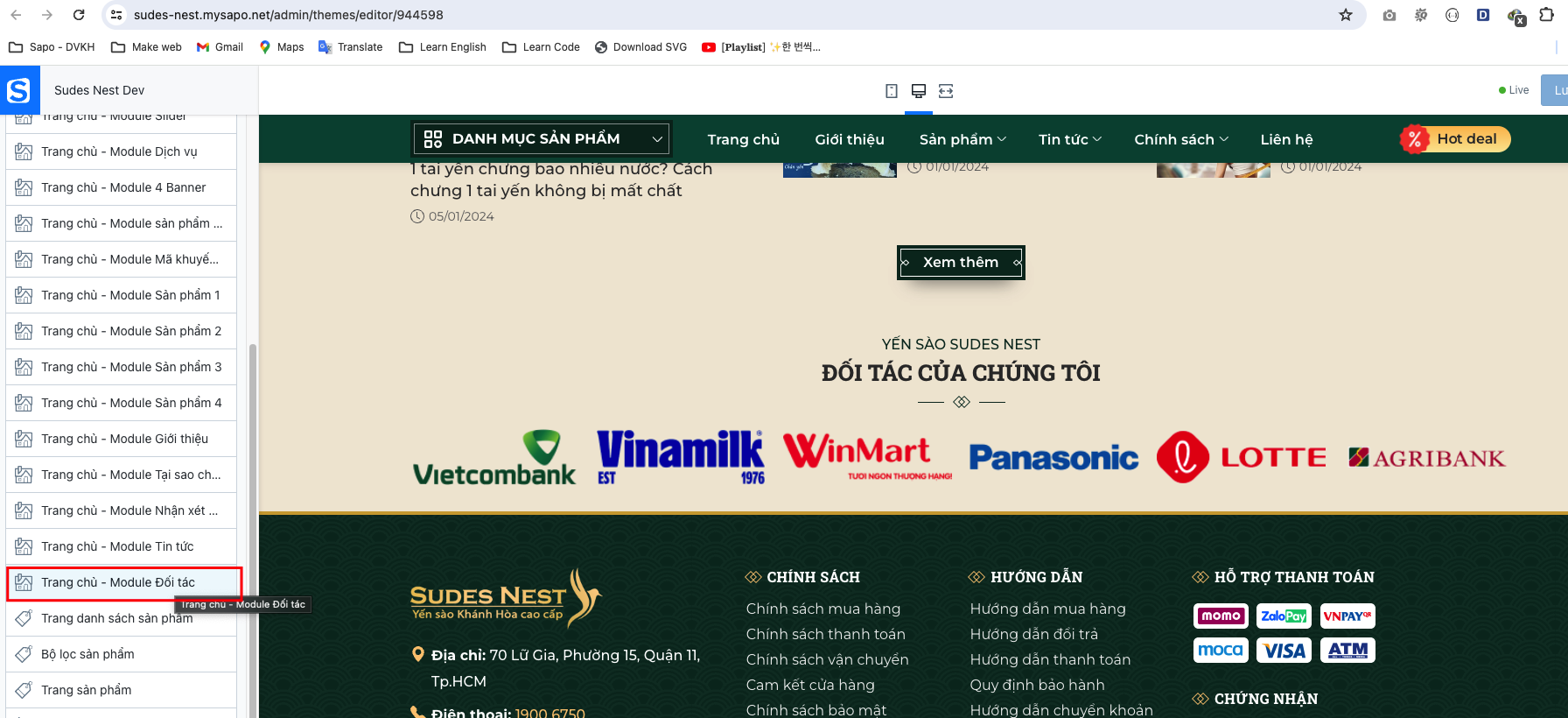Open the Sapo - DVKH bookmark folder
Screen dimensions: 1568x718
(52, 47)
